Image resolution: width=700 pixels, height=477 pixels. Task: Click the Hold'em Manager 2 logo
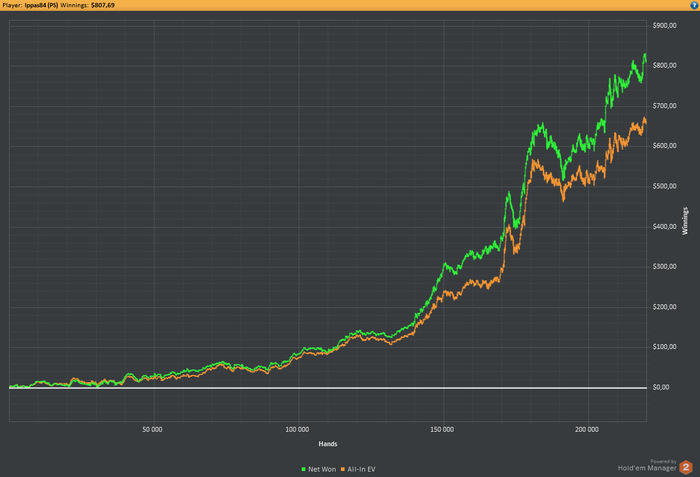[686, 467]
